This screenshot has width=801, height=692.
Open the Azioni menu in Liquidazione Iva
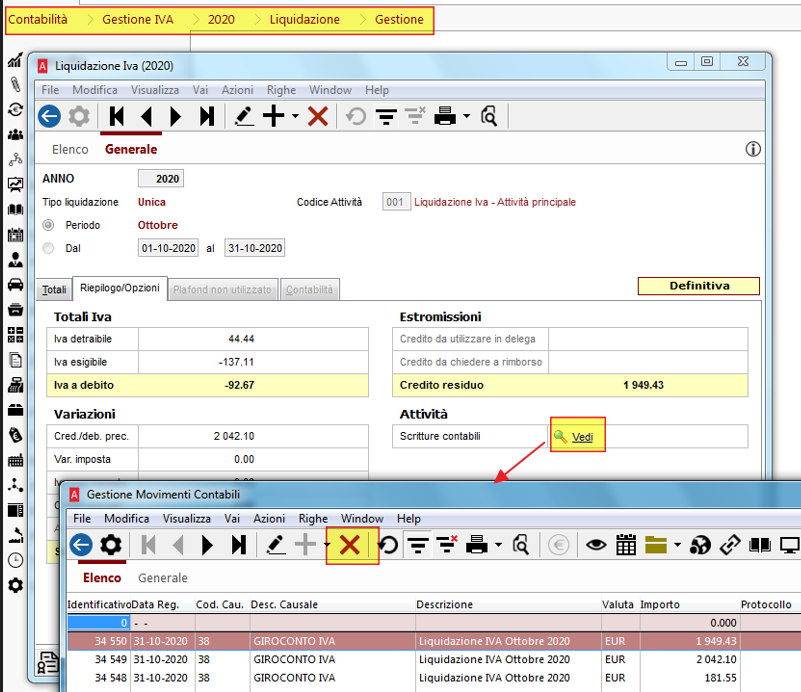[237, 90]
